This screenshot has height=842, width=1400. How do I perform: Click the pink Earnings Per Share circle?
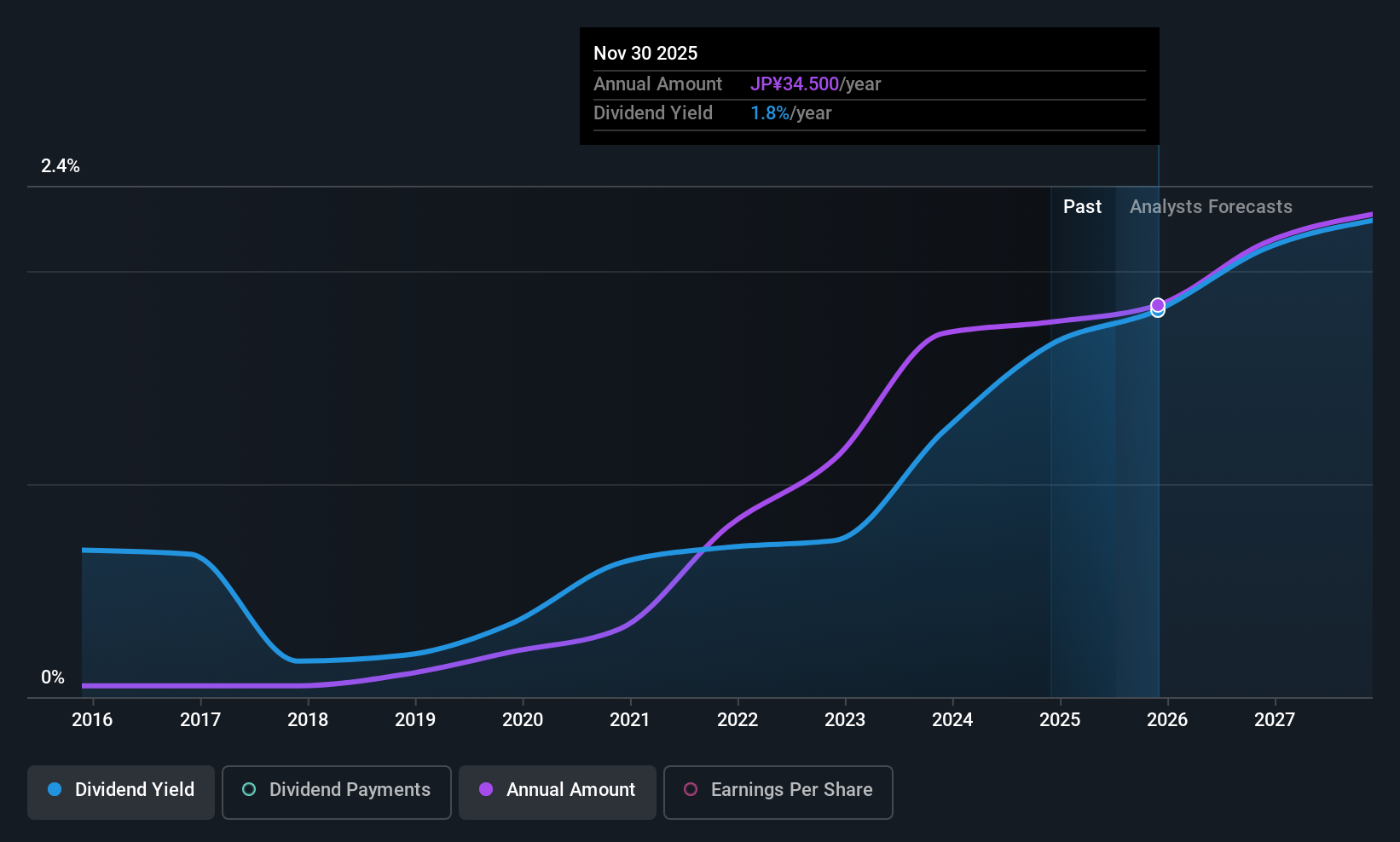pyautogui.click(x=691, y=789)
